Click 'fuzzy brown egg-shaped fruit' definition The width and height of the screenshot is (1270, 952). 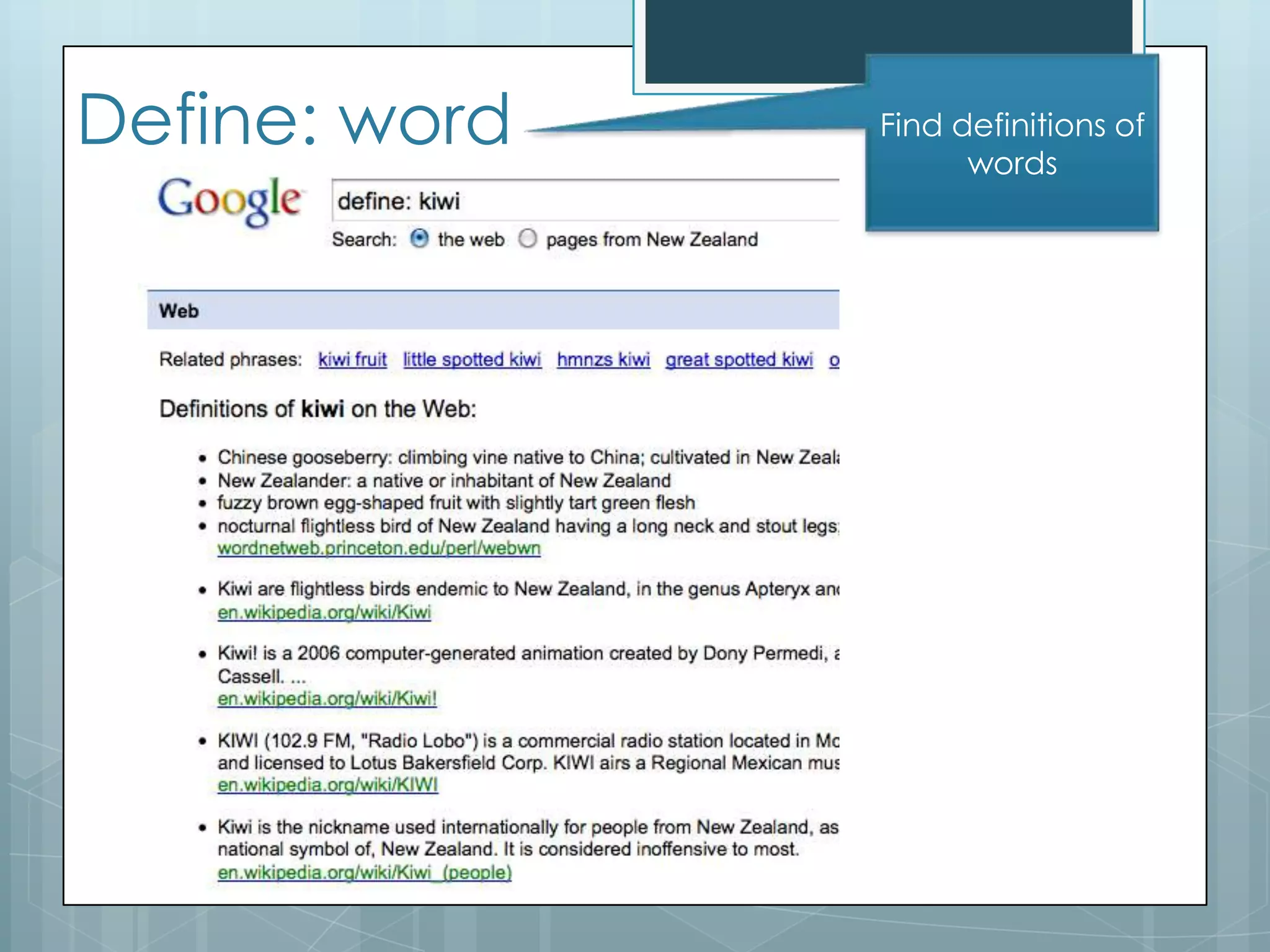coord(456,503)
